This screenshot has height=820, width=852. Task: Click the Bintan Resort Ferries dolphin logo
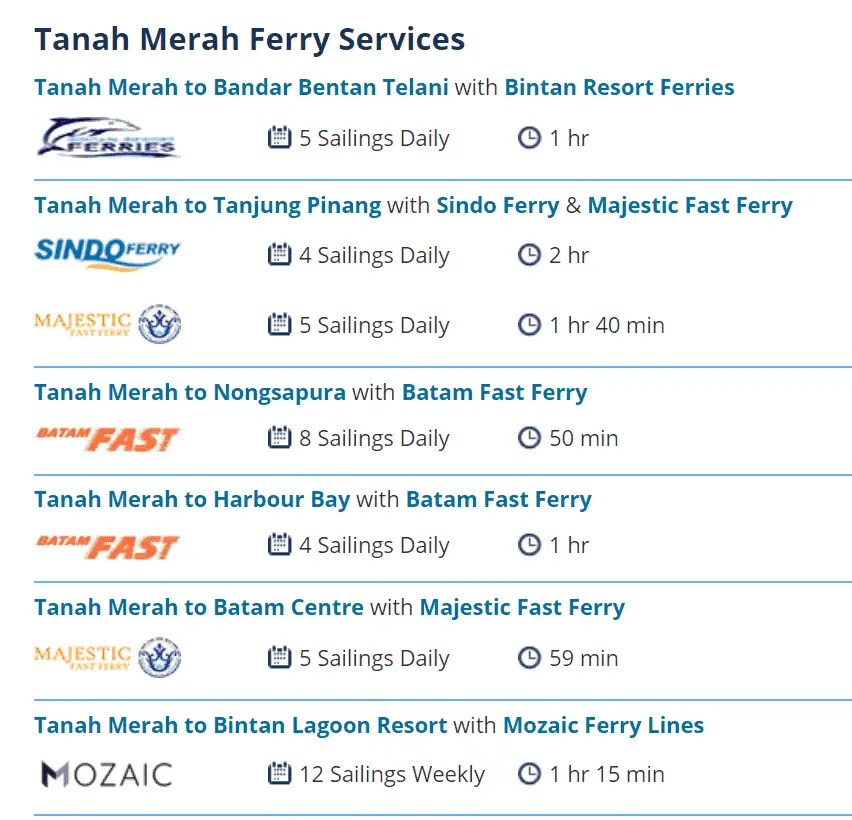pyautogui.click(x=108, y=137)
